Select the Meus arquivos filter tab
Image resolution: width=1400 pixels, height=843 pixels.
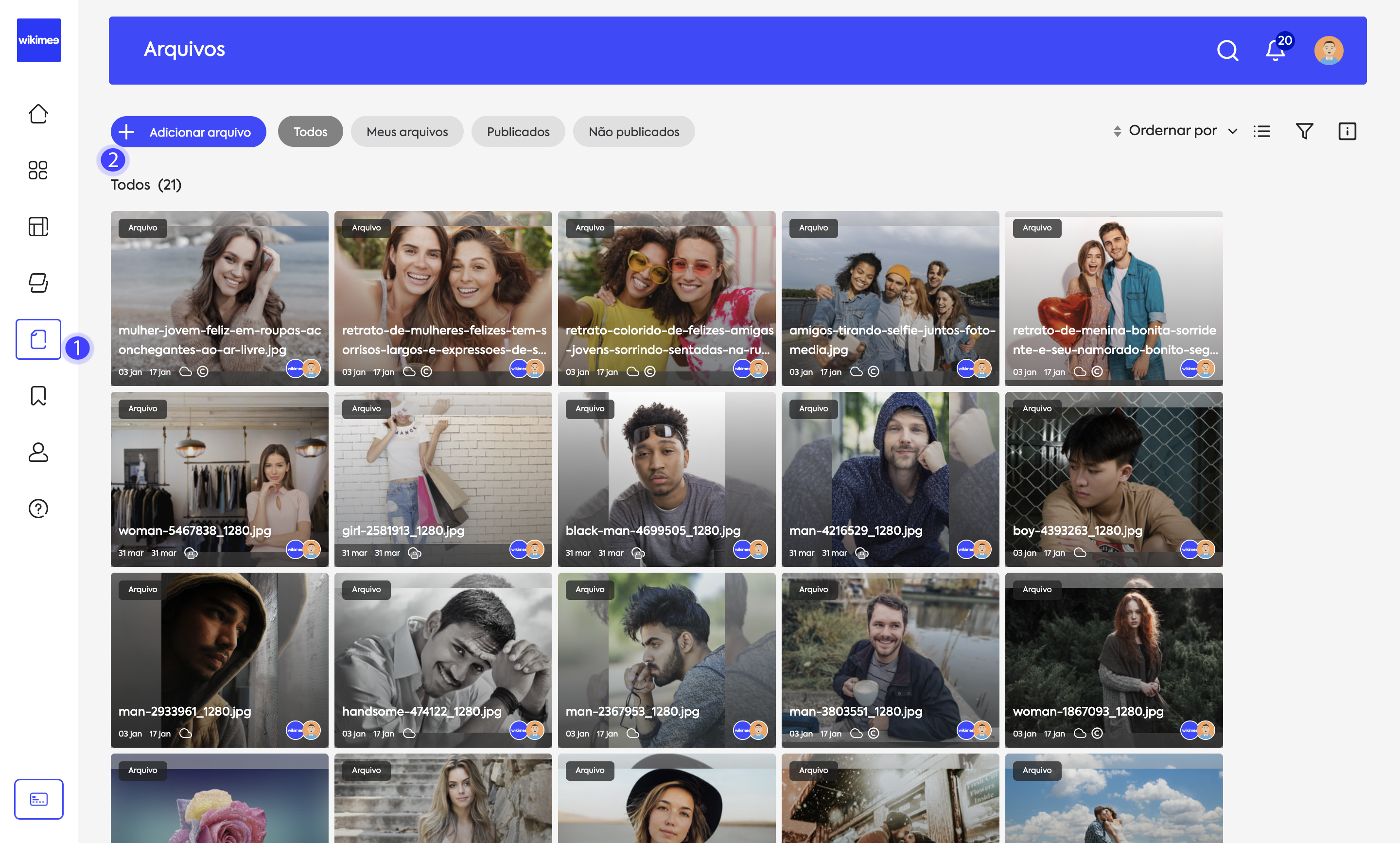click(407, 132)
